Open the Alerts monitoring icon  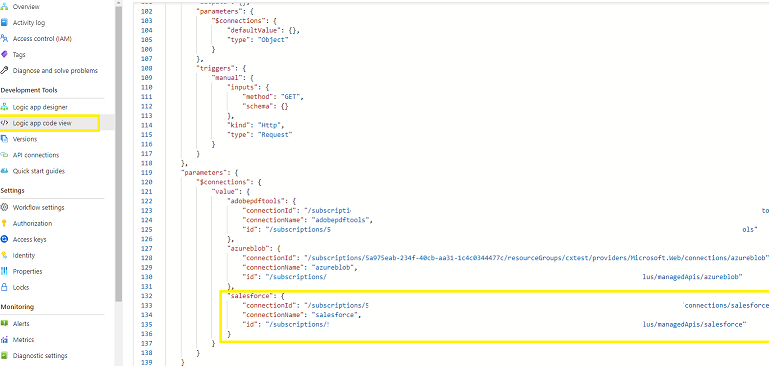click(x=4, y=324)
